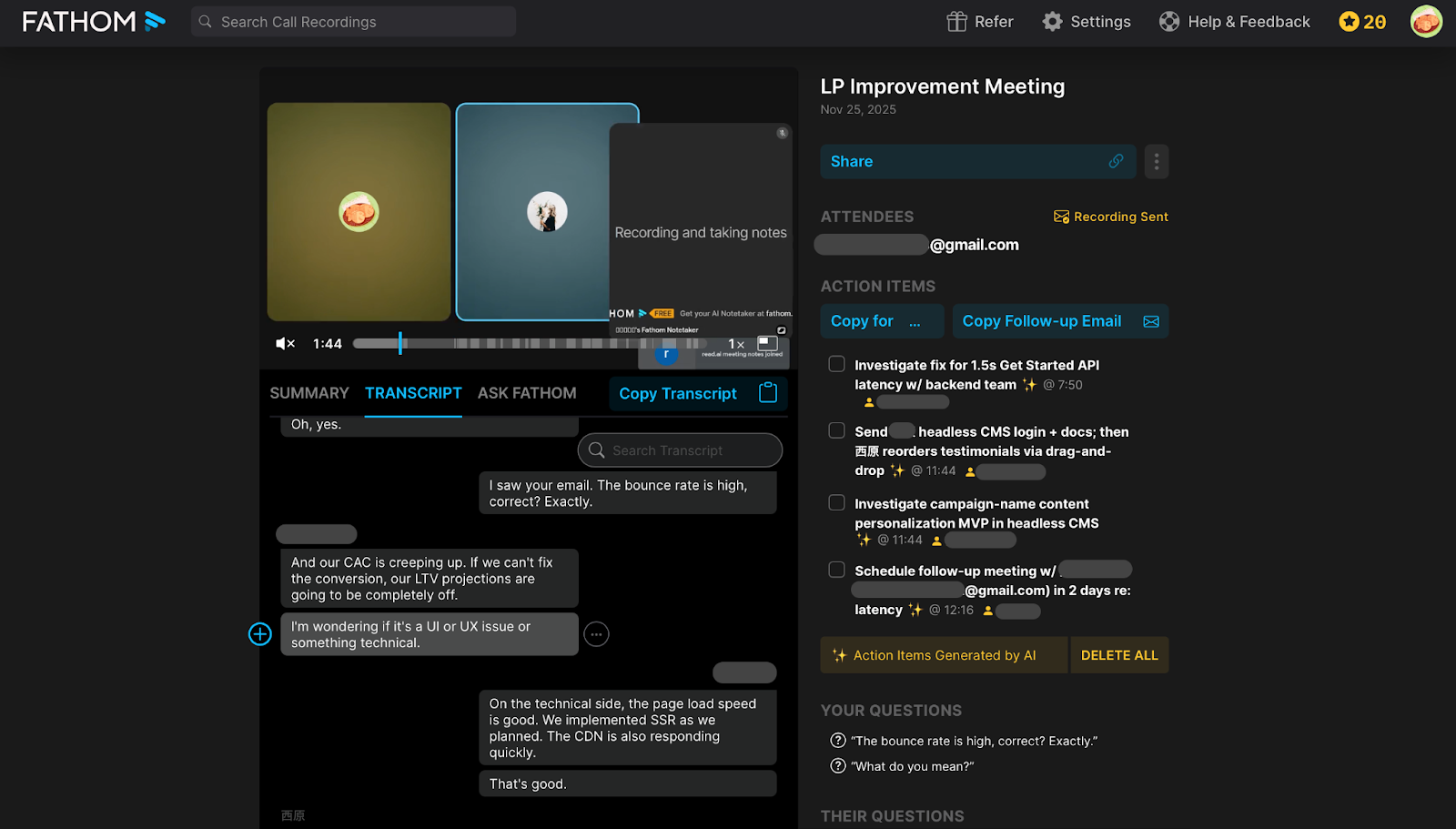Click the blue plus icon beside transcript
The height and width of the screenshot is (829, 1456).
tap(260, 634)
